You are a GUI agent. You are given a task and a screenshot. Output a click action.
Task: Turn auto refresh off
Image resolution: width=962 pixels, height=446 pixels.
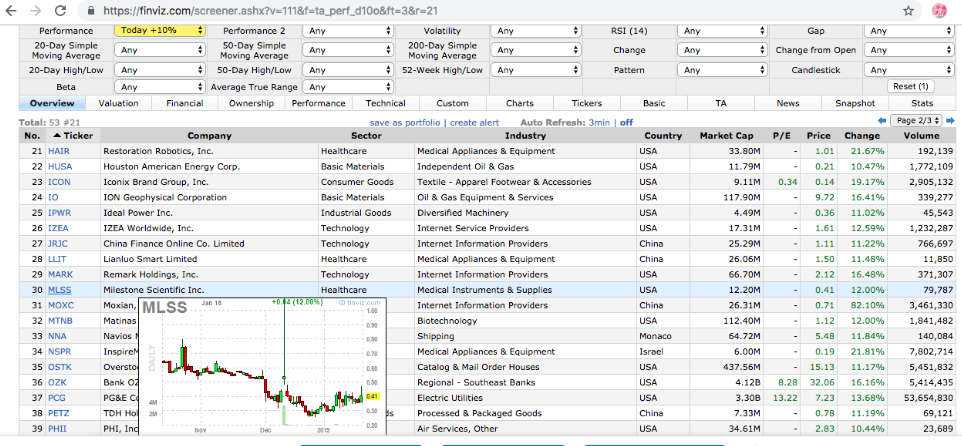tap(626, 123)
